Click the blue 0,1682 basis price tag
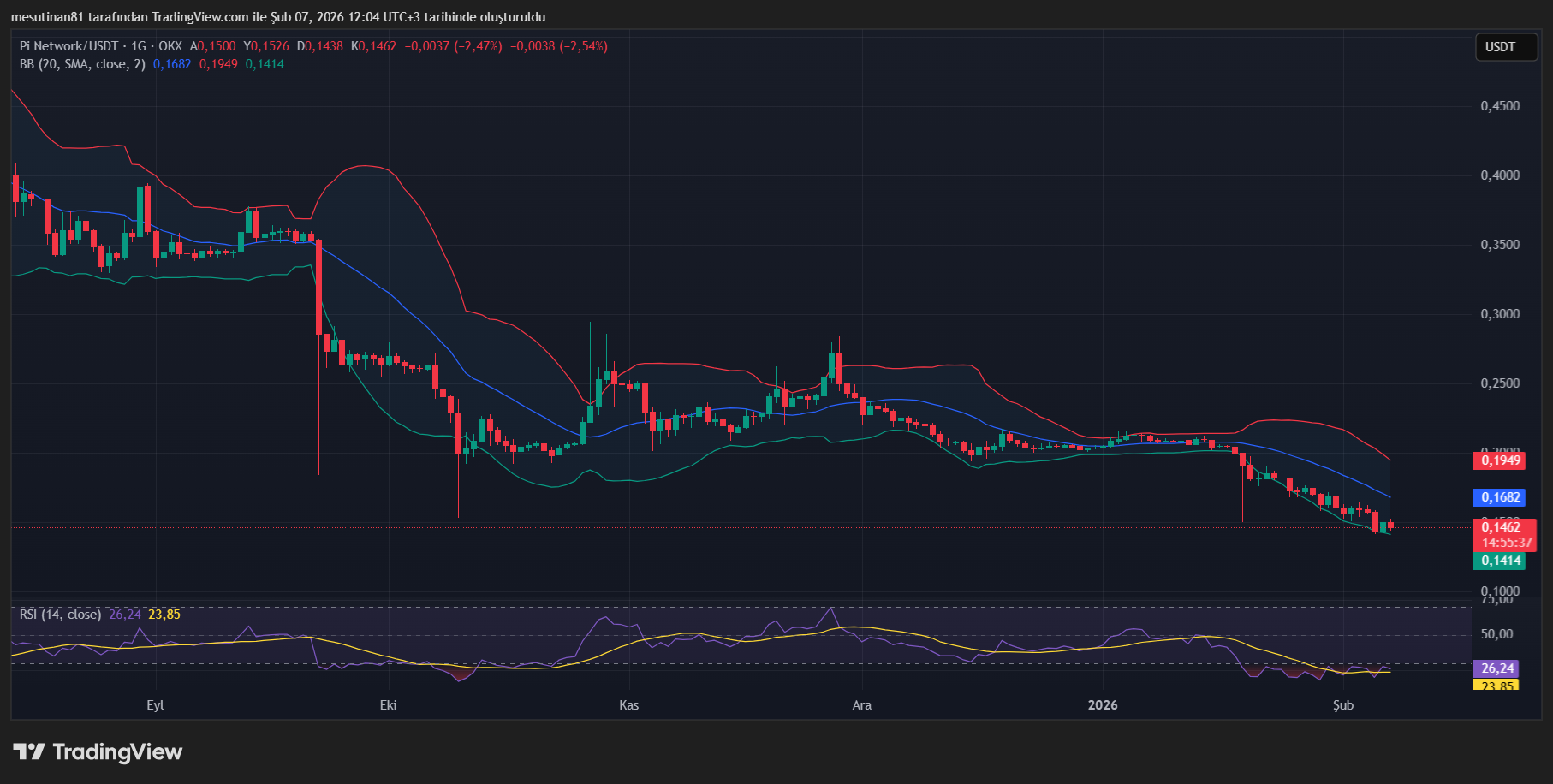Viewport: 1553px width, 784px height. pyautogui.click(x=1501, y=497)
